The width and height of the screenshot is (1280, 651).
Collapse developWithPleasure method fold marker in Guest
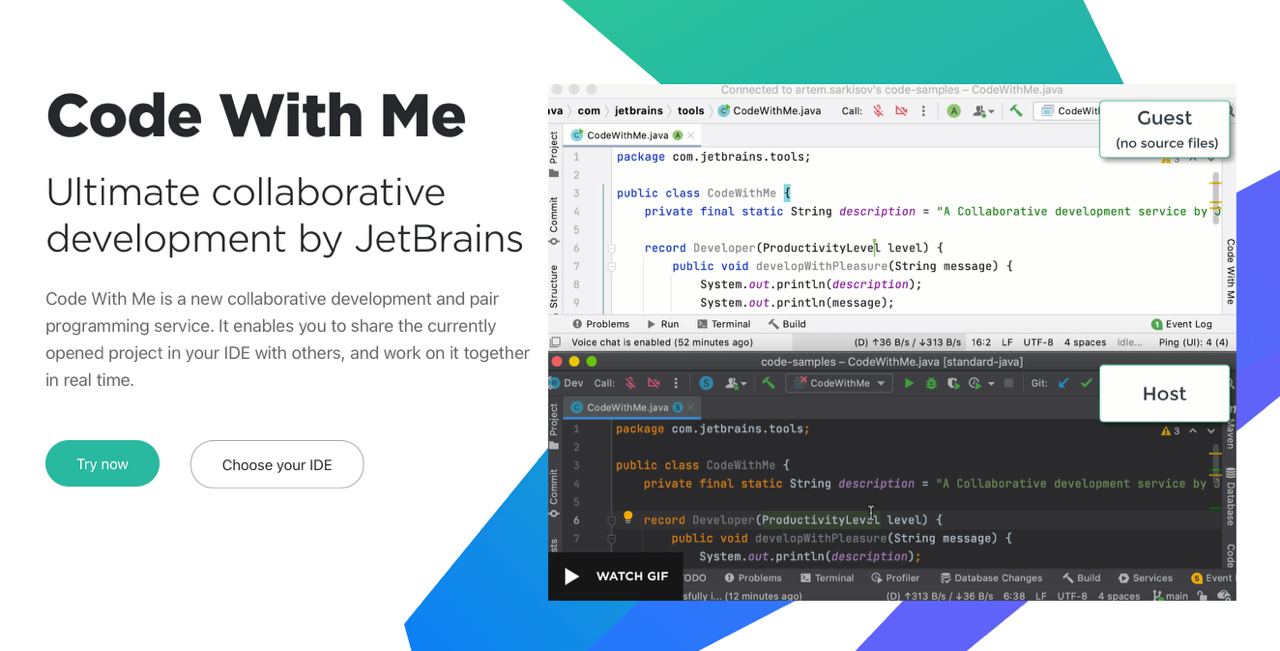(611, 266)
